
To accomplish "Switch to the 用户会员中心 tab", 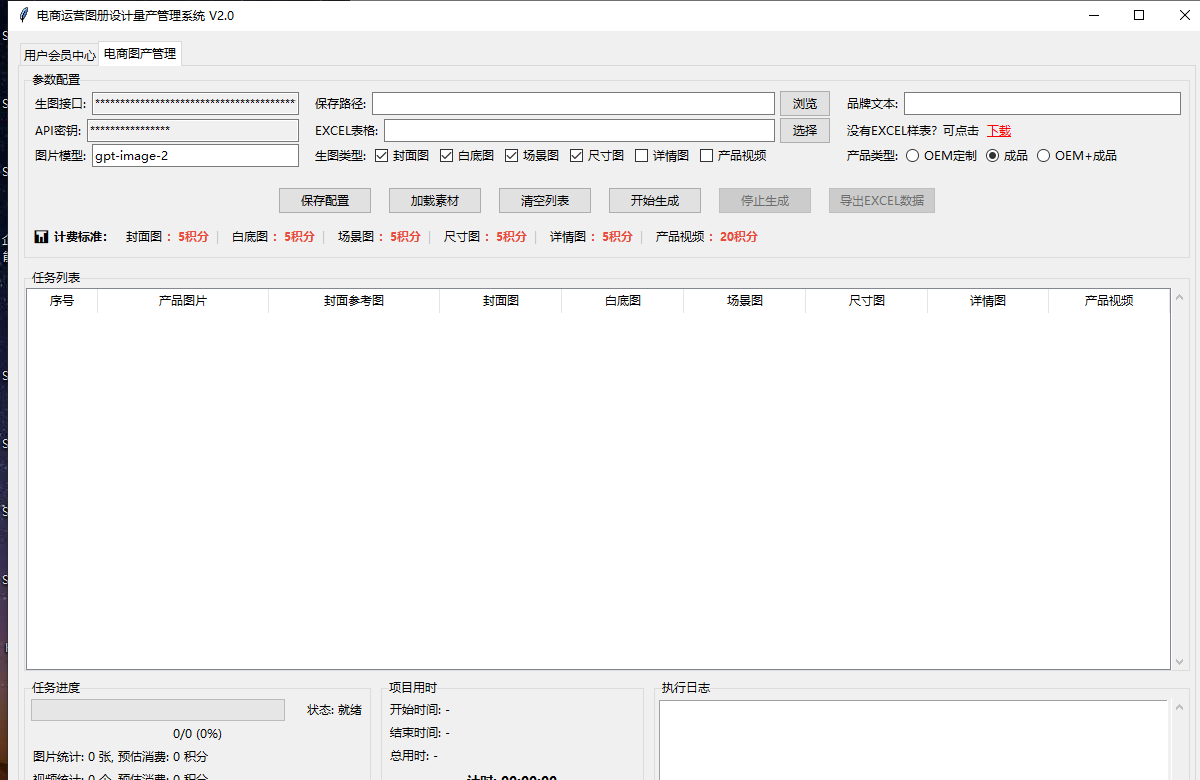I will pyautogui.click(x=60, y=56).
